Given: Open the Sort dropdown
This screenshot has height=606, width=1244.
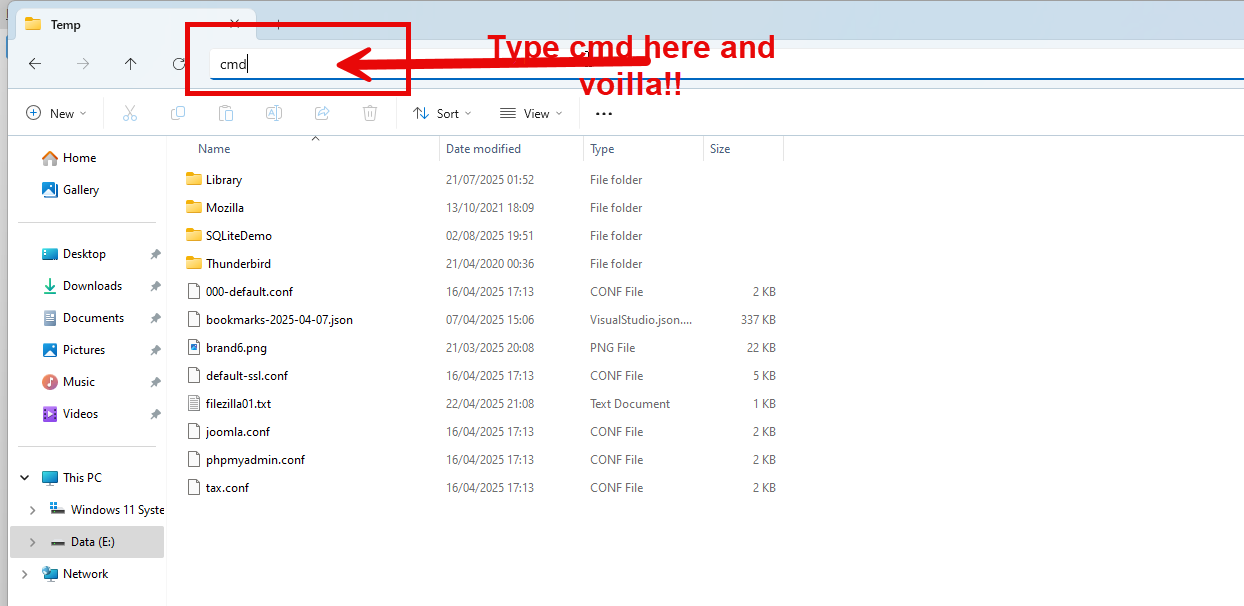Looking at the screenshot, I should [x=443, y=114].
